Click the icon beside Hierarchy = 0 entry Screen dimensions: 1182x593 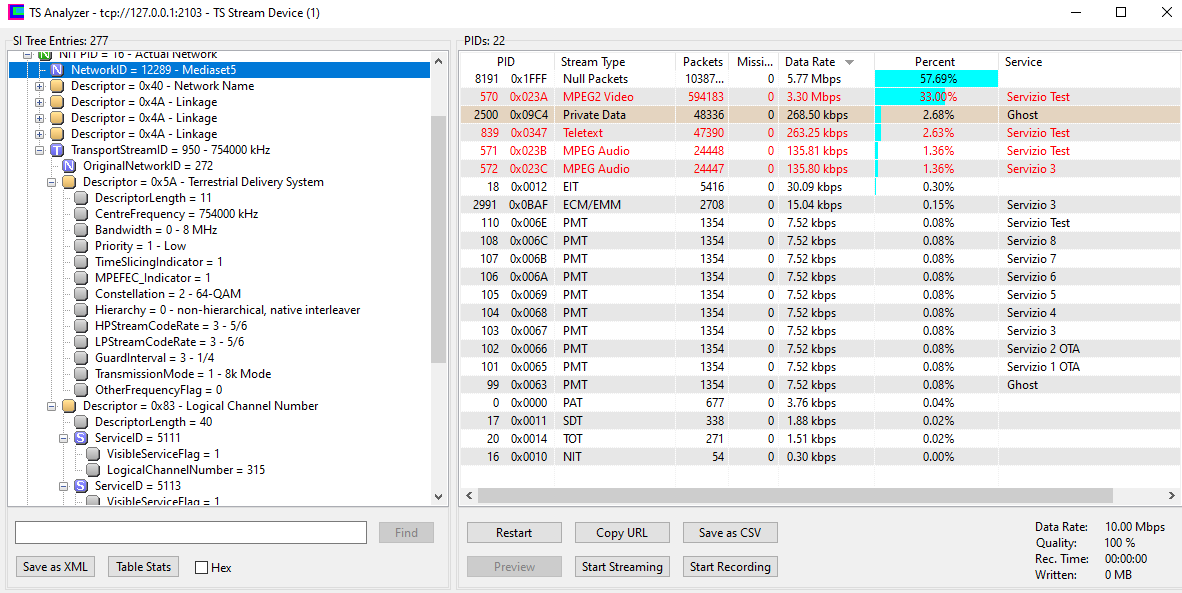coord(81,310)
